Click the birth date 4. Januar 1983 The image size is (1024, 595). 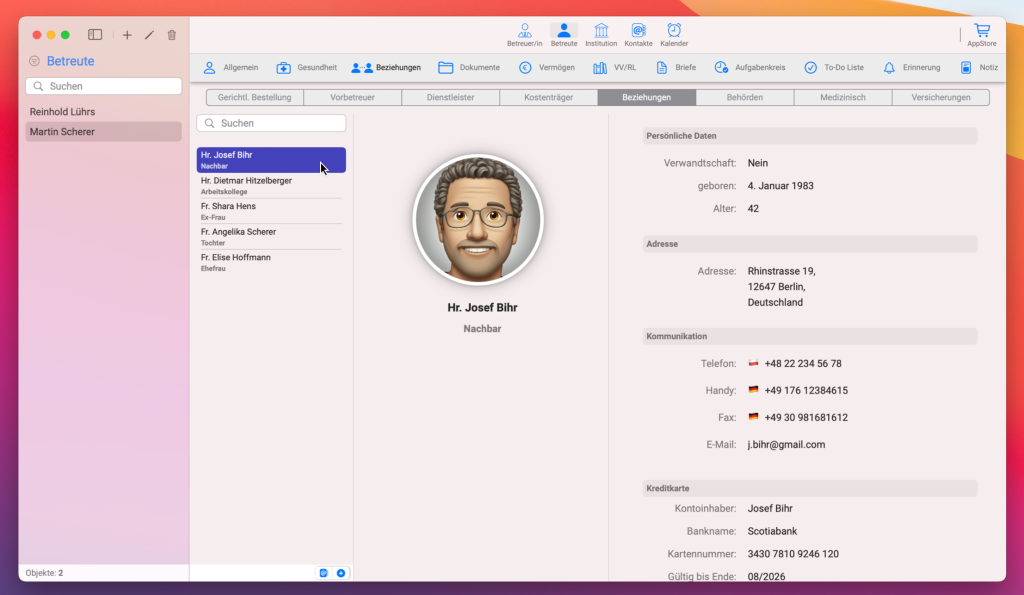(780, 185)
